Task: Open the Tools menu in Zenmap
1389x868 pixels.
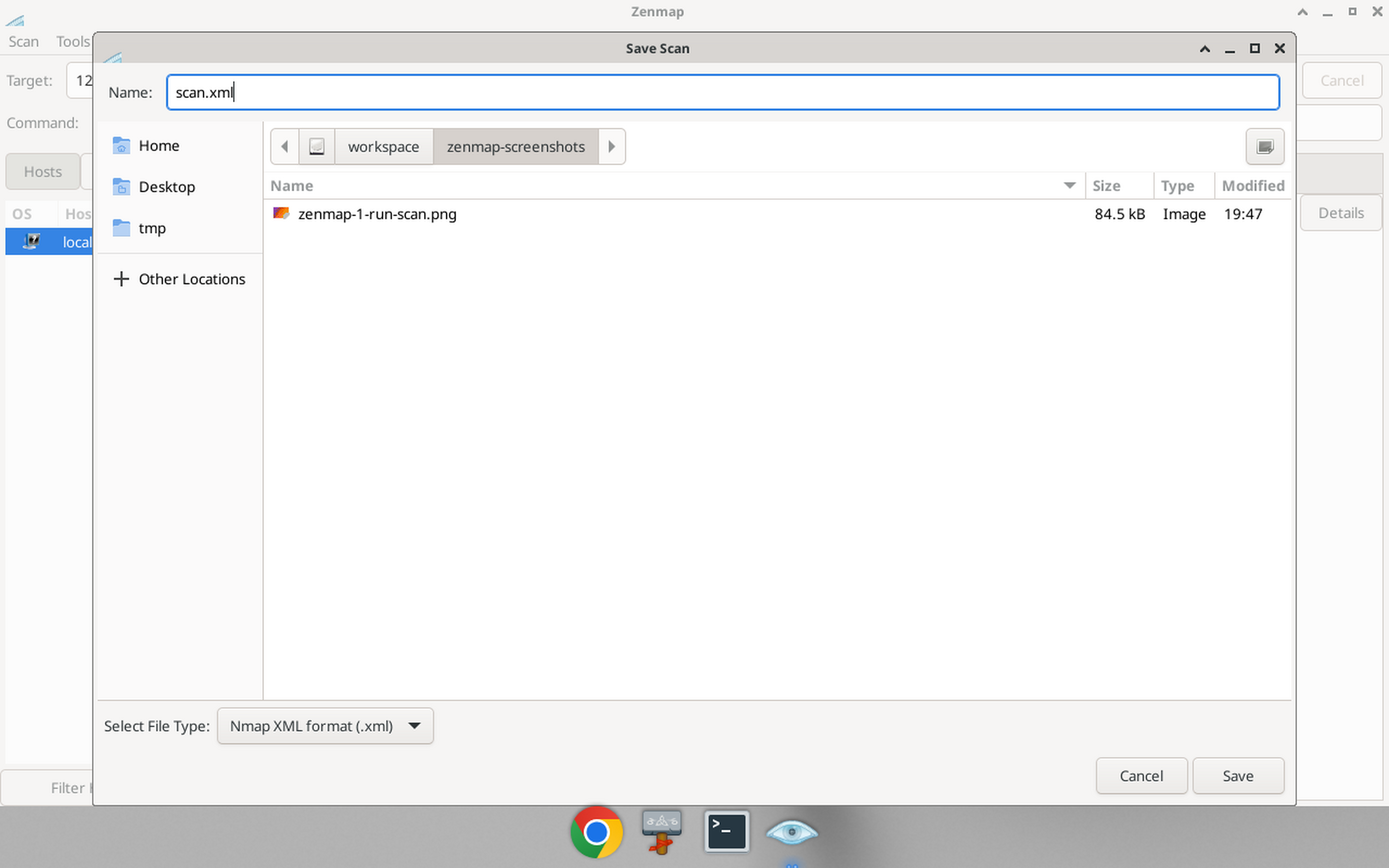Action: coord(73,41)
